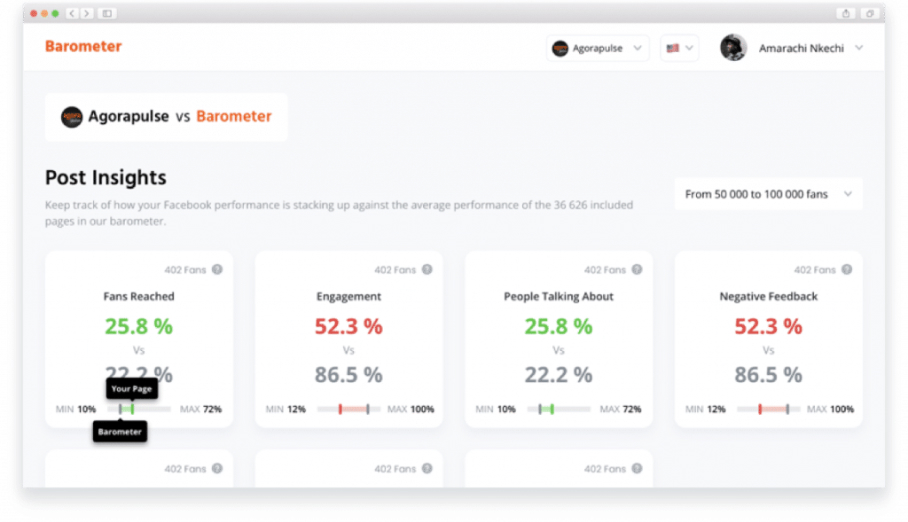Click the browser forward arrow button
Viewport: 908px width, 522px height.
(x=87, y=13)
